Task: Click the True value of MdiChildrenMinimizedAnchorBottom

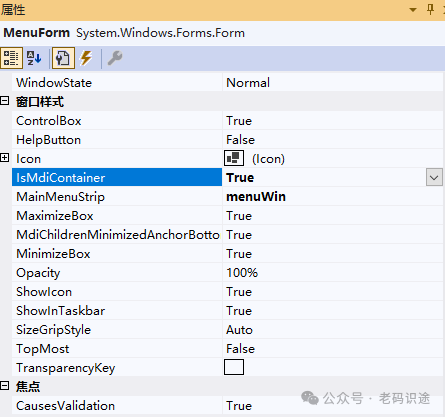Action: click(239, 235)
